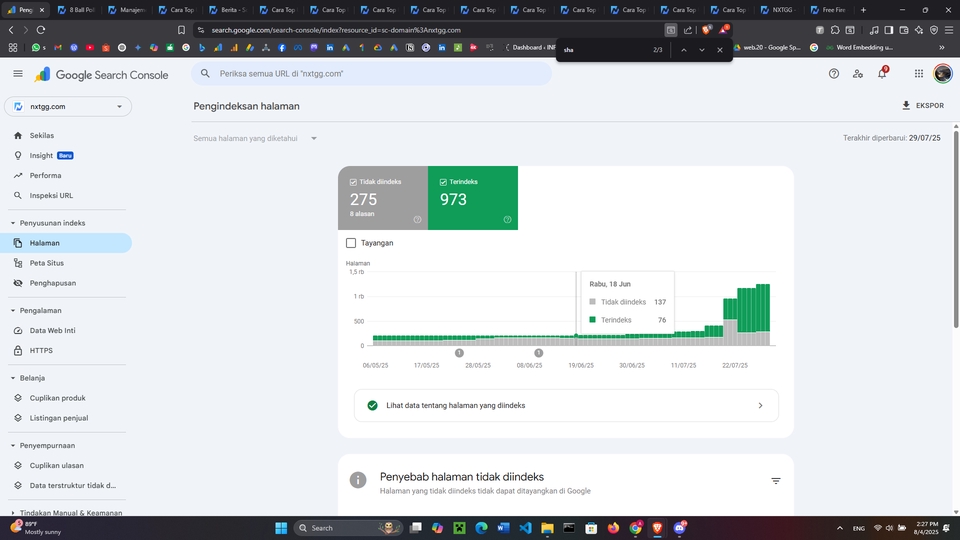The width and height of the screenshot is (960, 540).
Task: Open the nxtgg.com property dropdown
Action: [68, 106]
